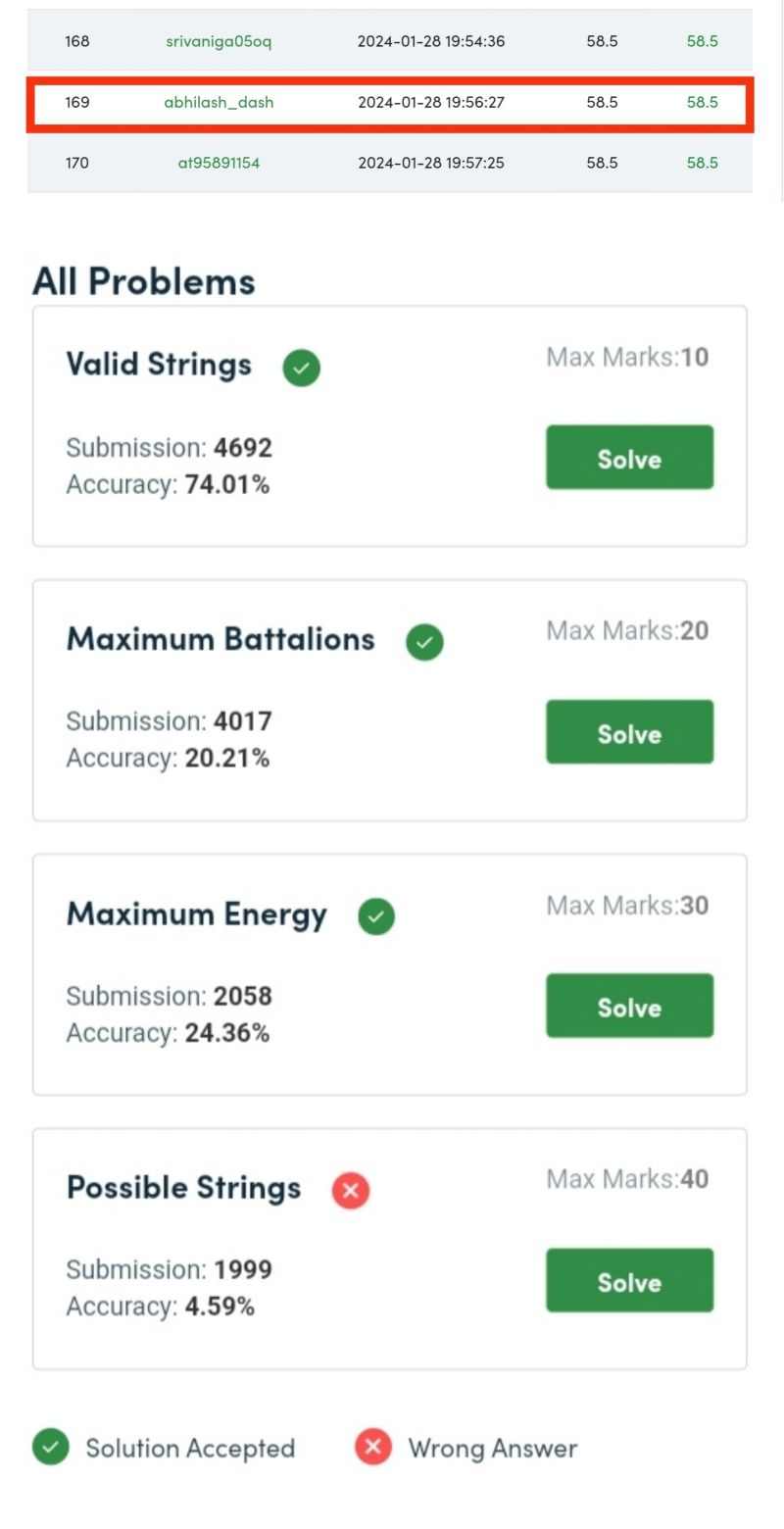
Task: Click the accepted checkmark next to Maximum Battalions
Action: [x=424, y=642]
